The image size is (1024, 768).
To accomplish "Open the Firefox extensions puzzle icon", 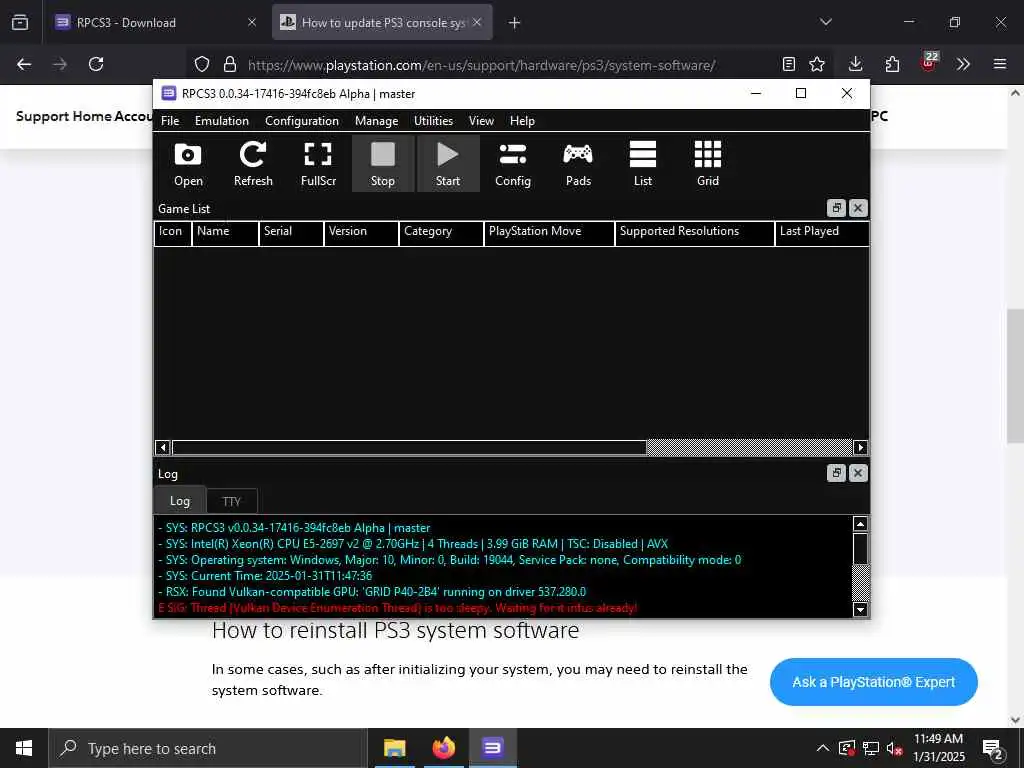I will click(x=892, y=64).
